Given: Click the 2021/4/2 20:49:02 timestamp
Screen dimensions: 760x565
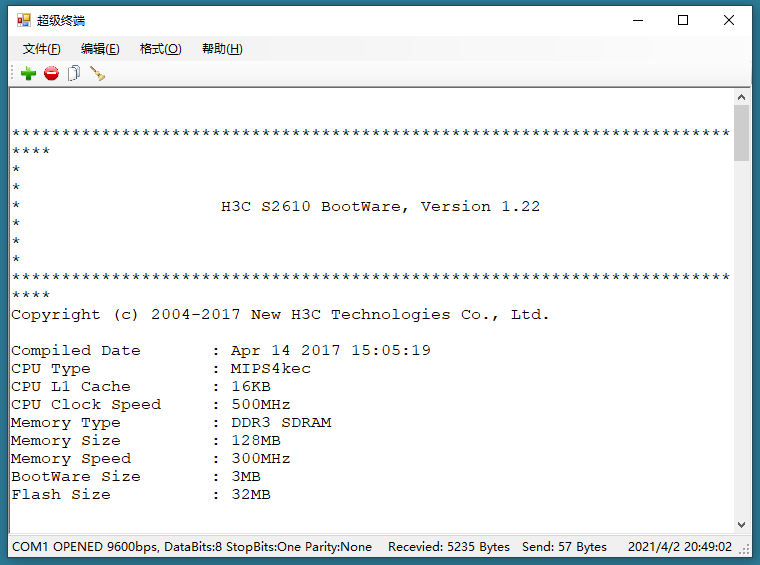Looking at the screenshot, I should coord(680,547).
